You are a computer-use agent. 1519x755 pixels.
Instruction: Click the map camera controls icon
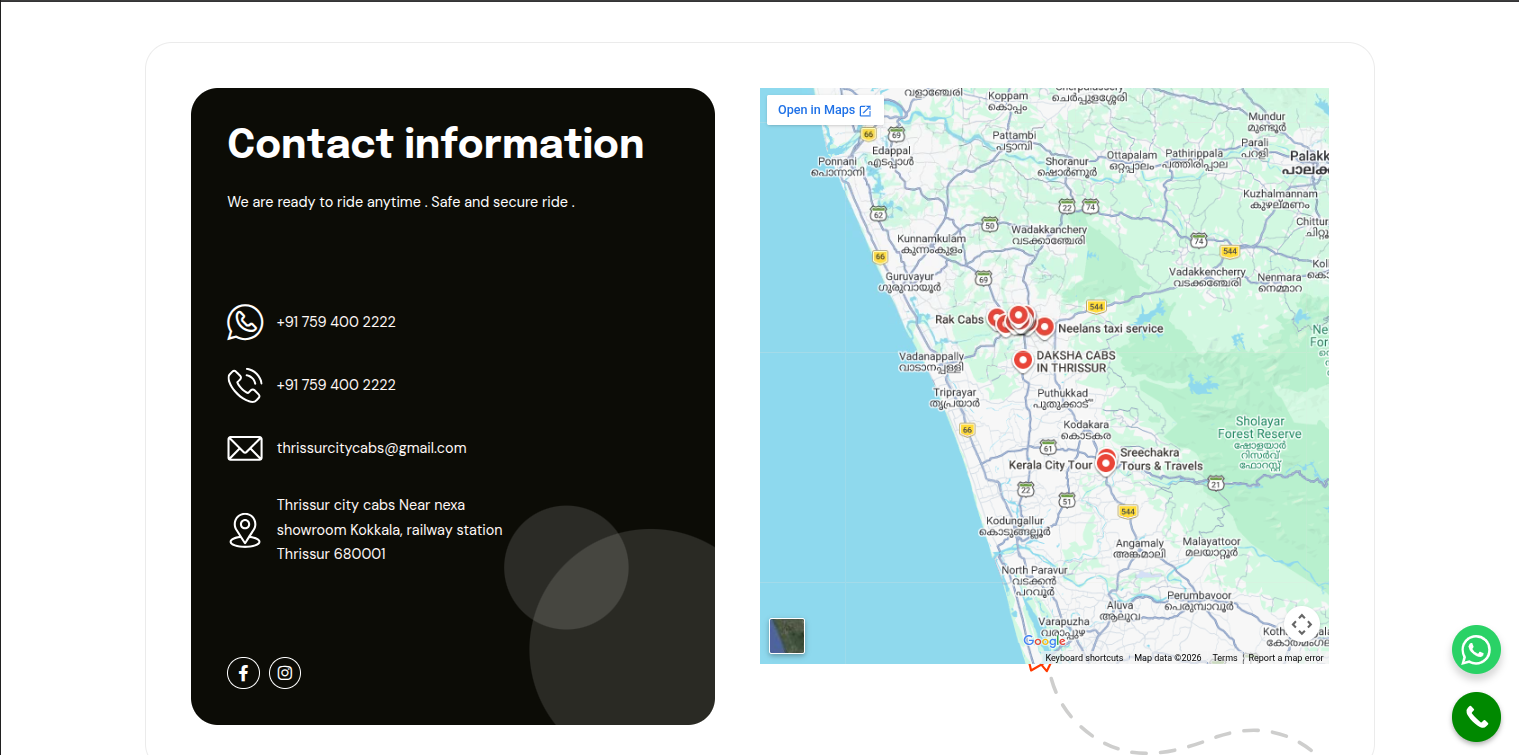1301,625
